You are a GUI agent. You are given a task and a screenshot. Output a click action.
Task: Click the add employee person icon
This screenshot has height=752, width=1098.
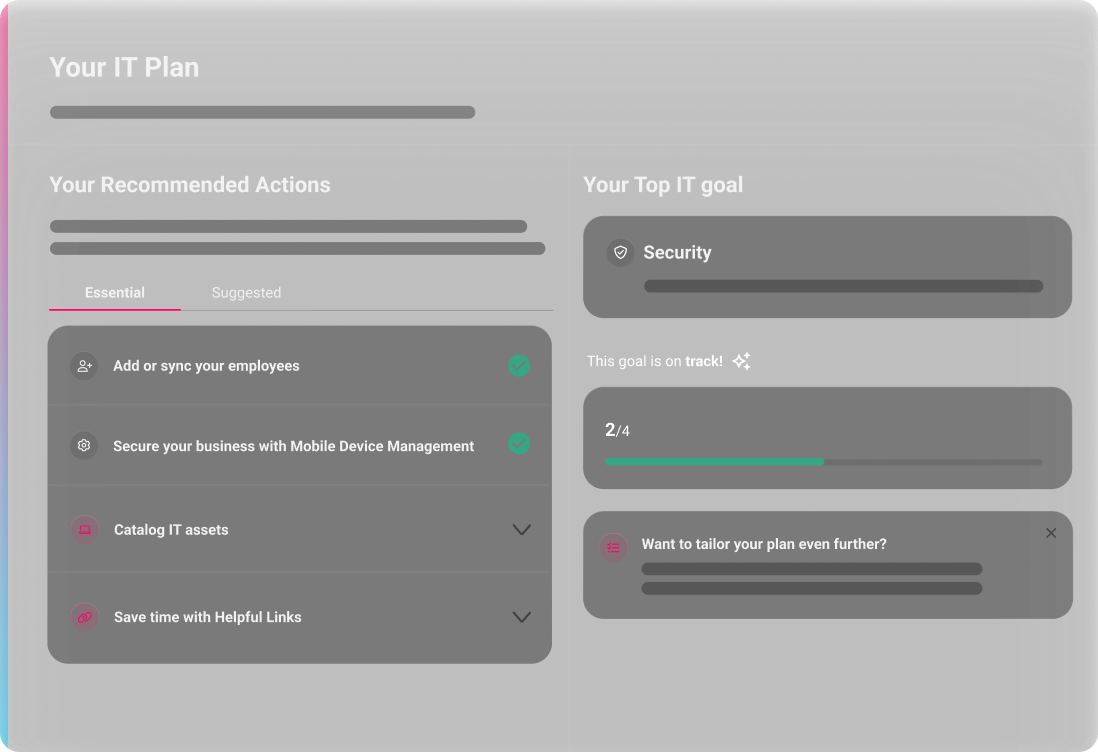click(84, 366)
